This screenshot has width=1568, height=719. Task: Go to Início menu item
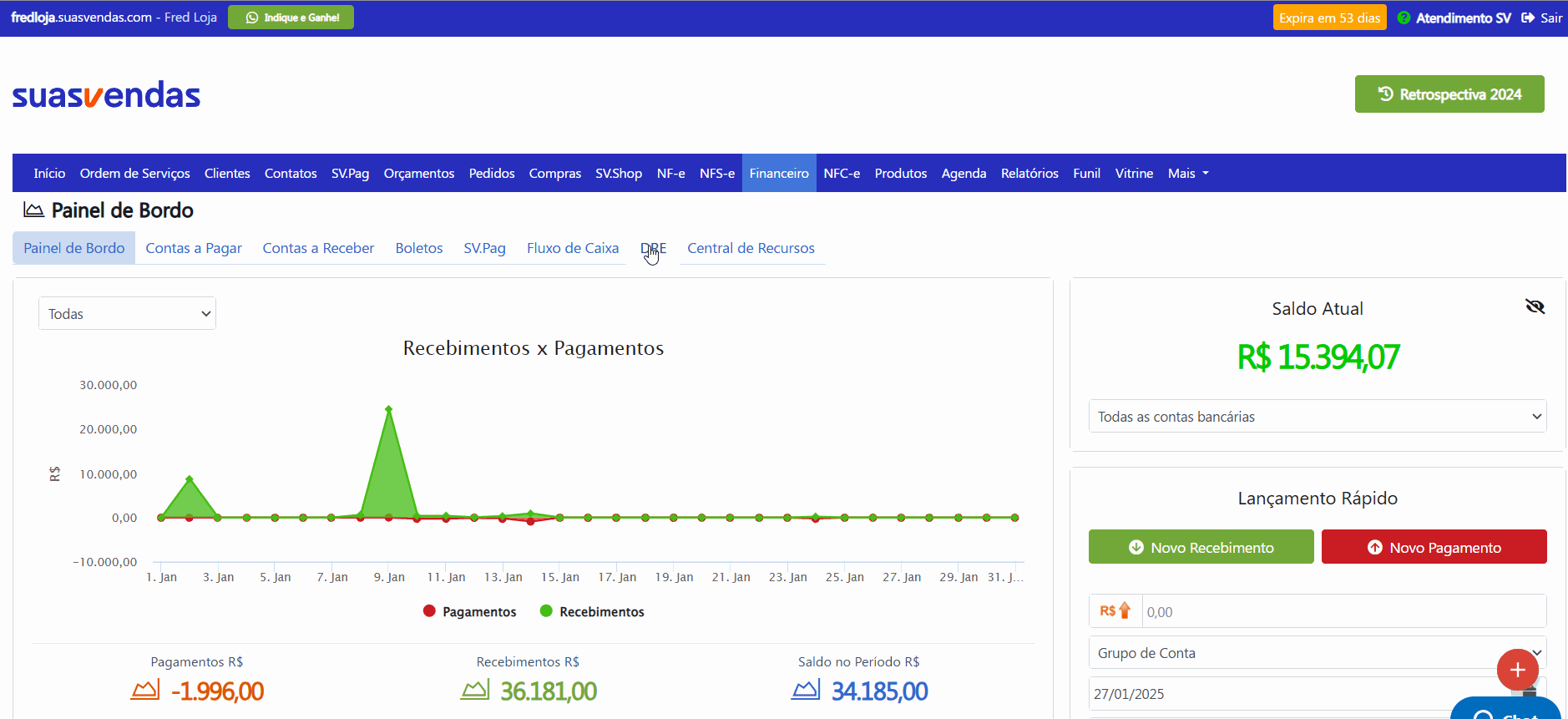pos(49,173)
